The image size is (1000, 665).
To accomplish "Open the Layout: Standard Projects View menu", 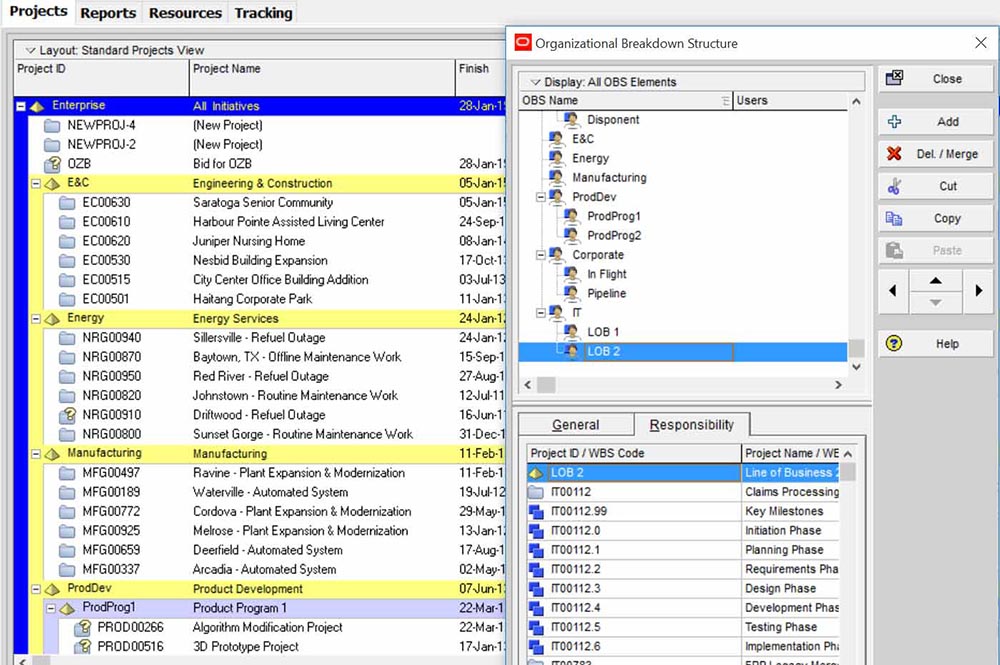I will [30, 50].
